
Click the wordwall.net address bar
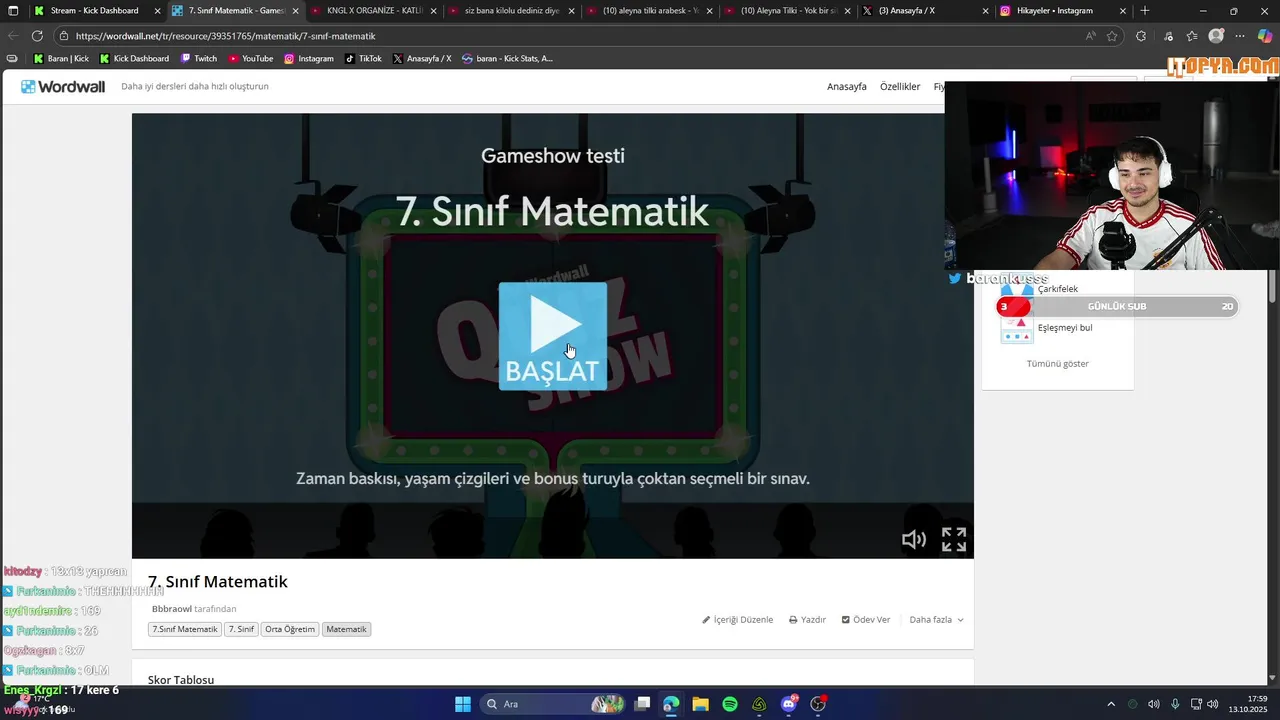pos(570,36)
